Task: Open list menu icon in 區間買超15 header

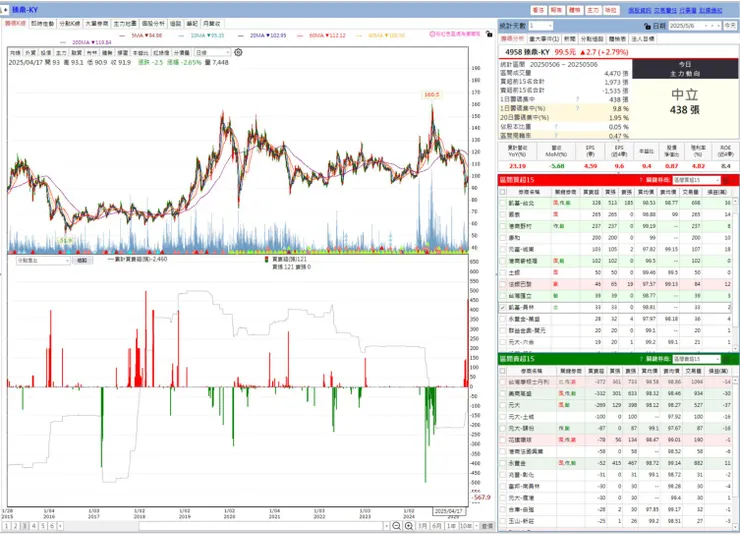Action: click(x=727, y=180)
